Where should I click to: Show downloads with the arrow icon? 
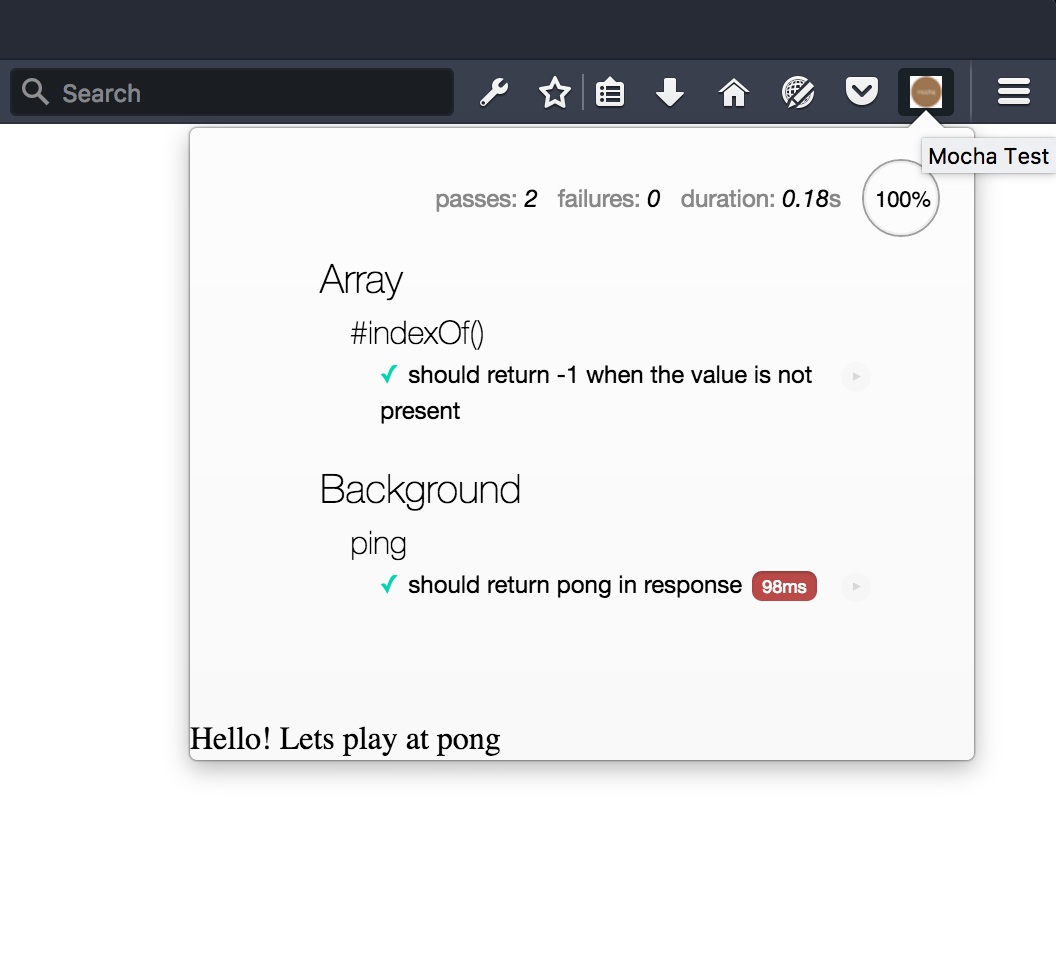coord(669,92)
